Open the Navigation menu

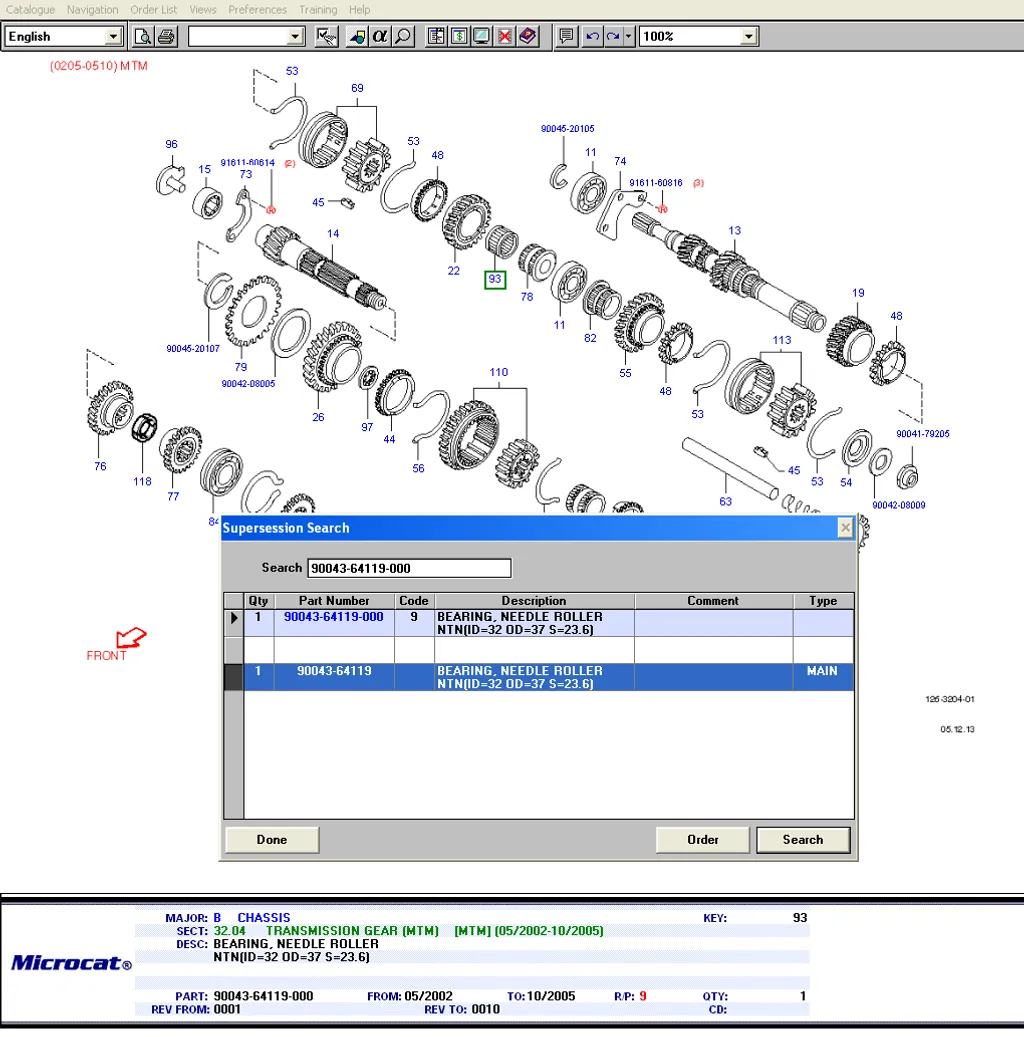point(93,10)
